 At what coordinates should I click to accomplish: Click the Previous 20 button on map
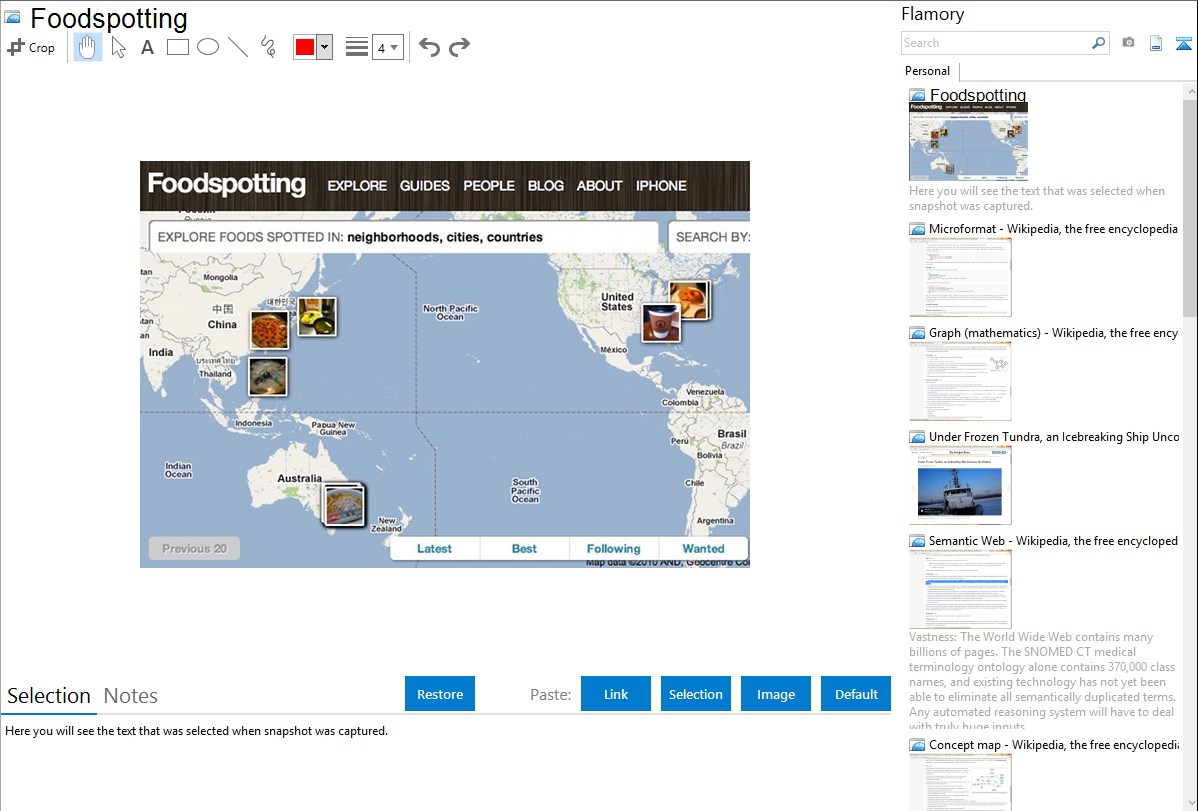point(194,549)
